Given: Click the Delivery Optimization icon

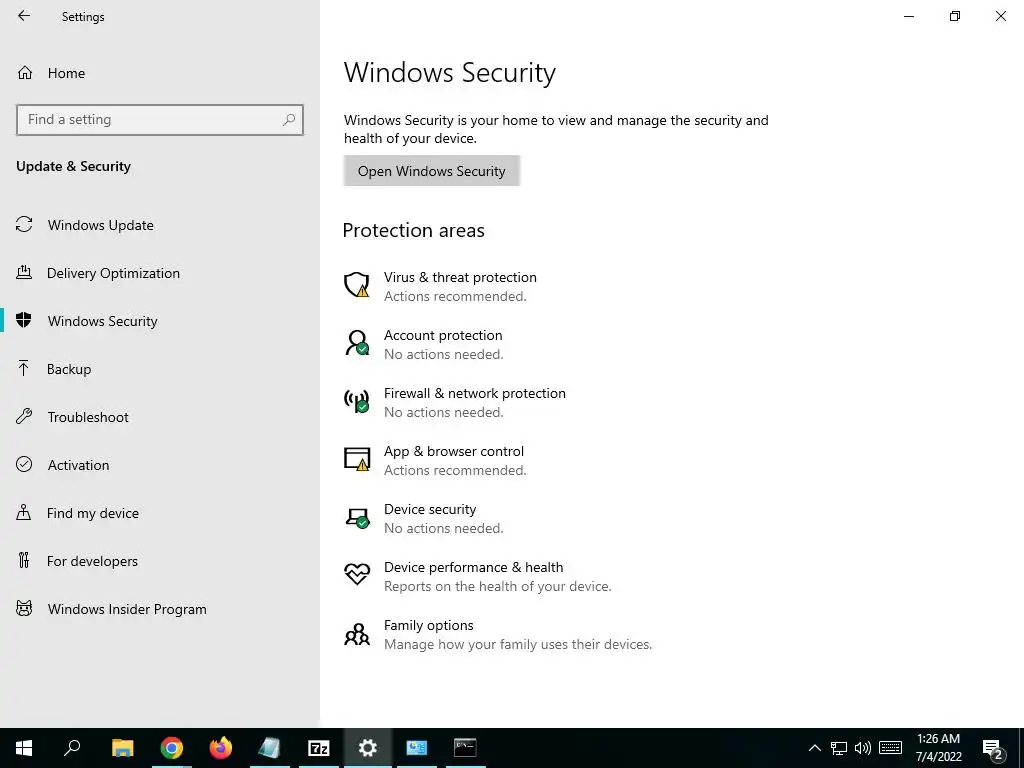Looking at the screenshot, I should (x=24, y=272).
